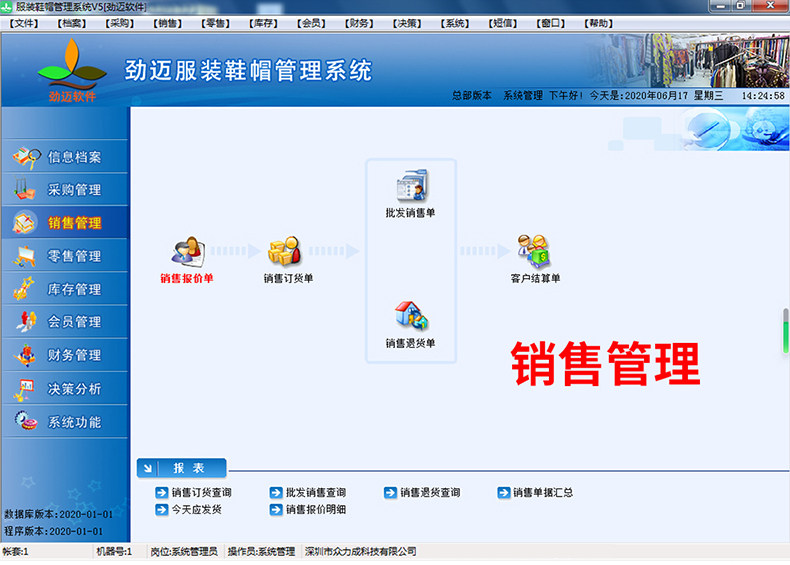Click the date 2020年06月17 in the header

click(656, 95)
